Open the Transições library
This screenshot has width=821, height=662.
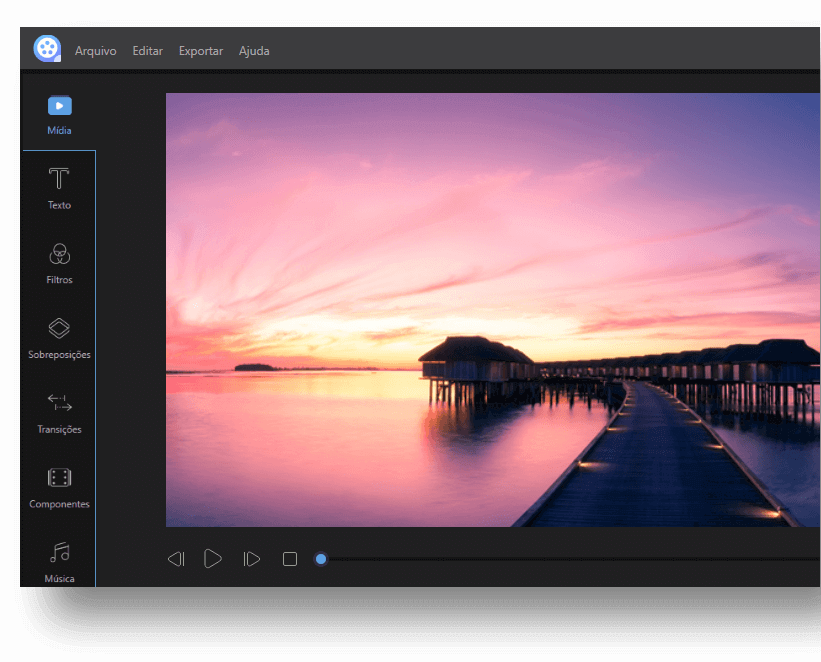pos(59,413)
